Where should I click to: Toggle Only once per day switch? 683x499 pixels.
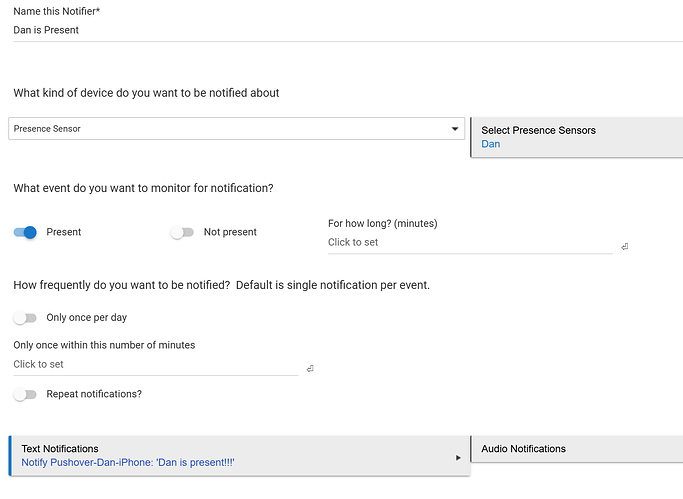click(x=26, y=318)
